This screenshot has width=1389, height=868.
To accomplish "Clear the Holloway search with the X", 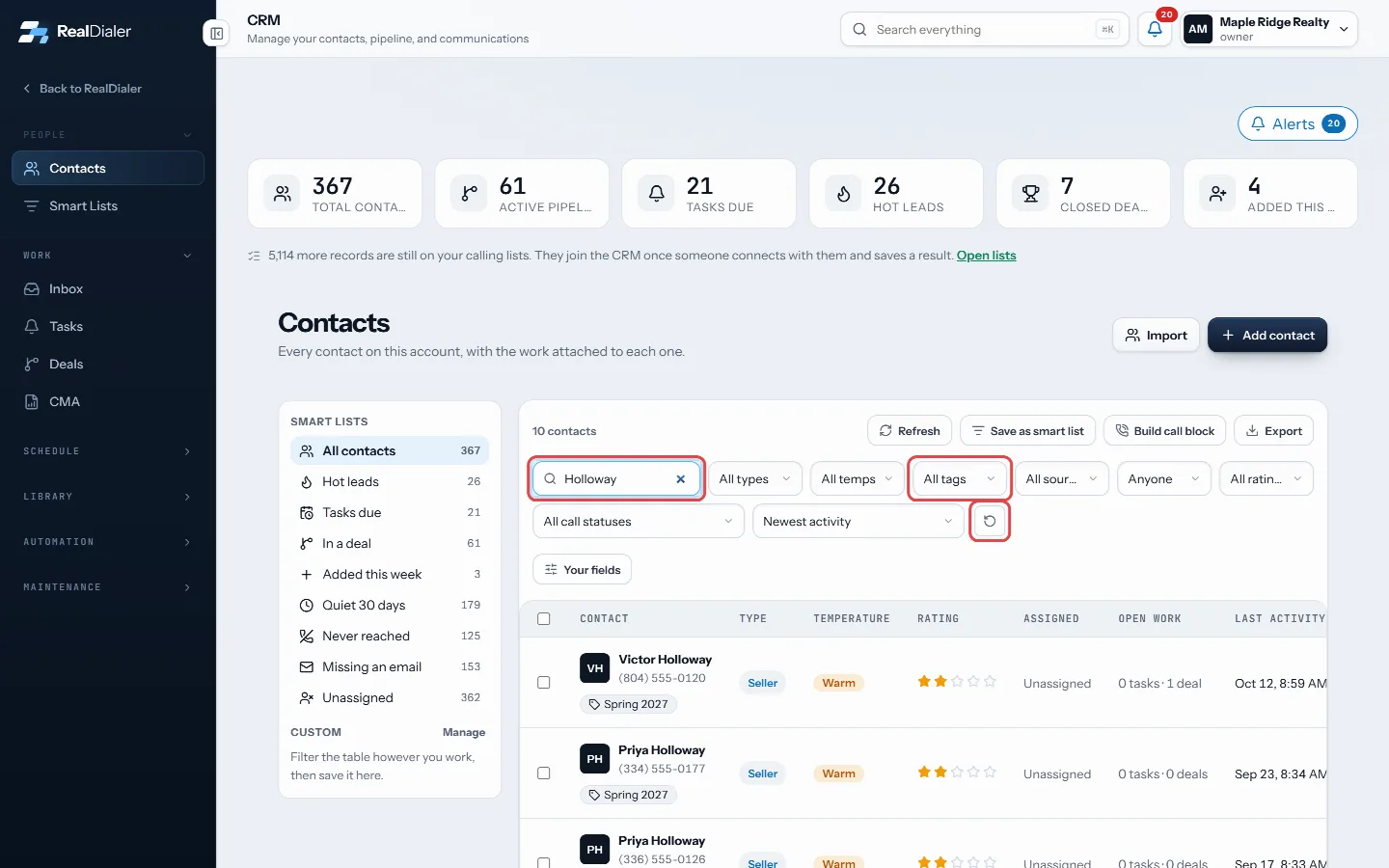I will click(x=681, y=479).
